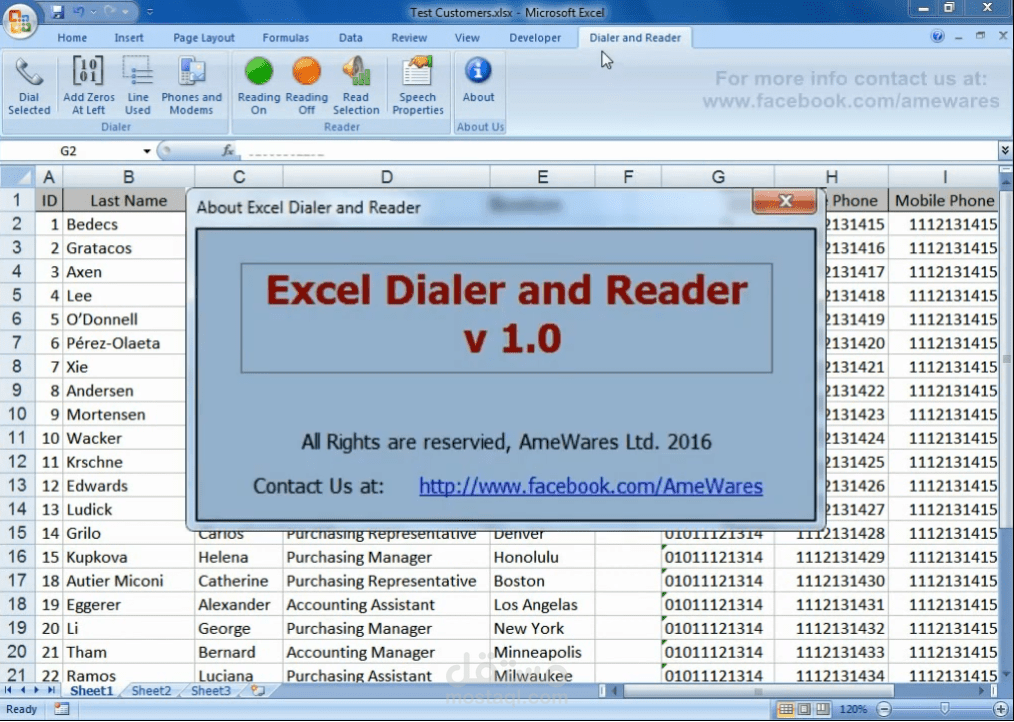Open Phones and Modems settings
Screen dimensions: 1014x722
pyautogui.click(x=191, y=87)
